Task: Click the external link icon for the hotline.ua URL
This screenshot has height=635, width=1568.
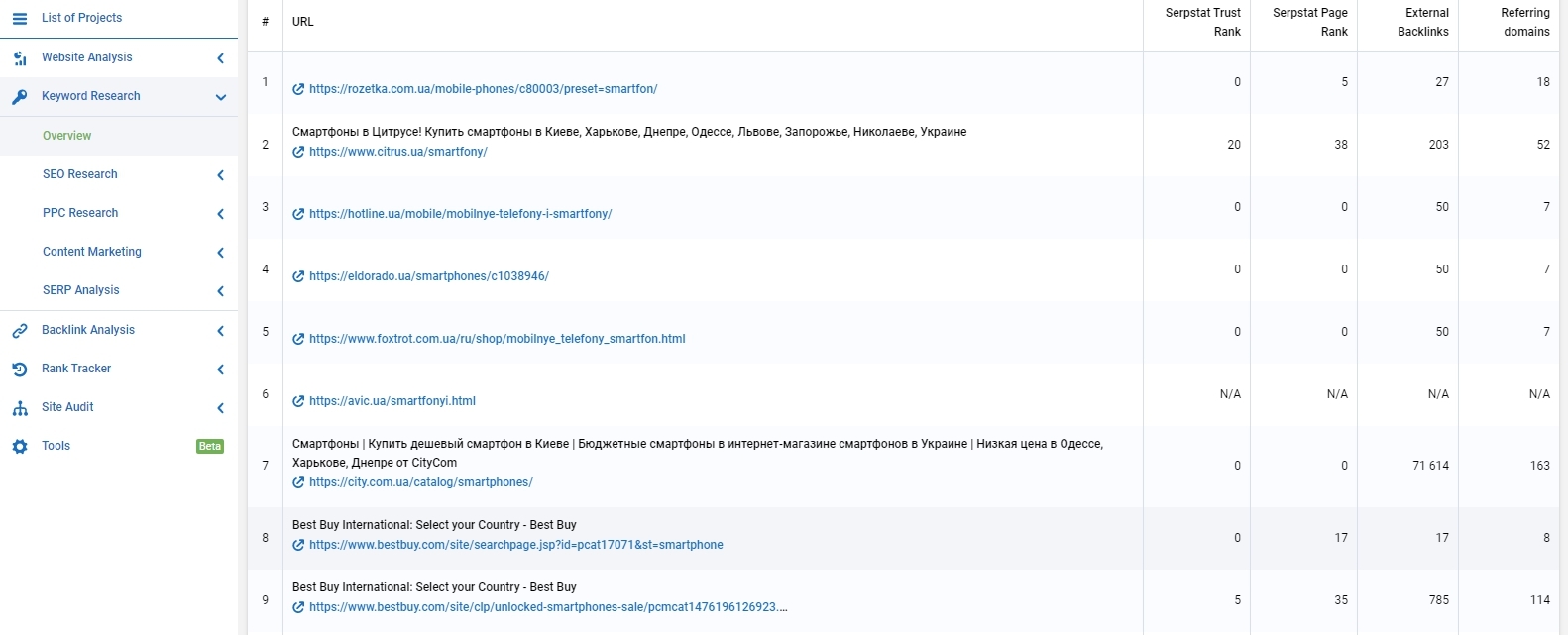Action: [298, 214]
